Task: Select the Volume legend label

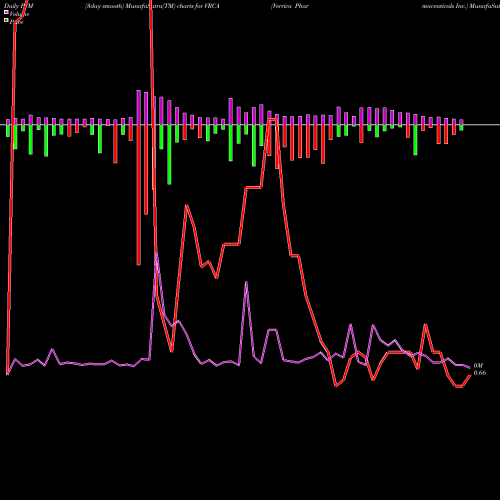Action: [x=19, y=14]
